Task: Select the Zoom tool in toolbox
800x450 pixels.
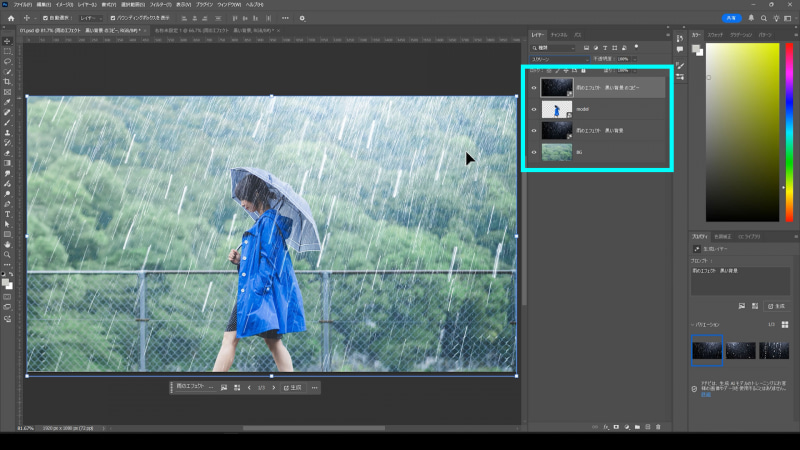Action: tap(7, 255)
